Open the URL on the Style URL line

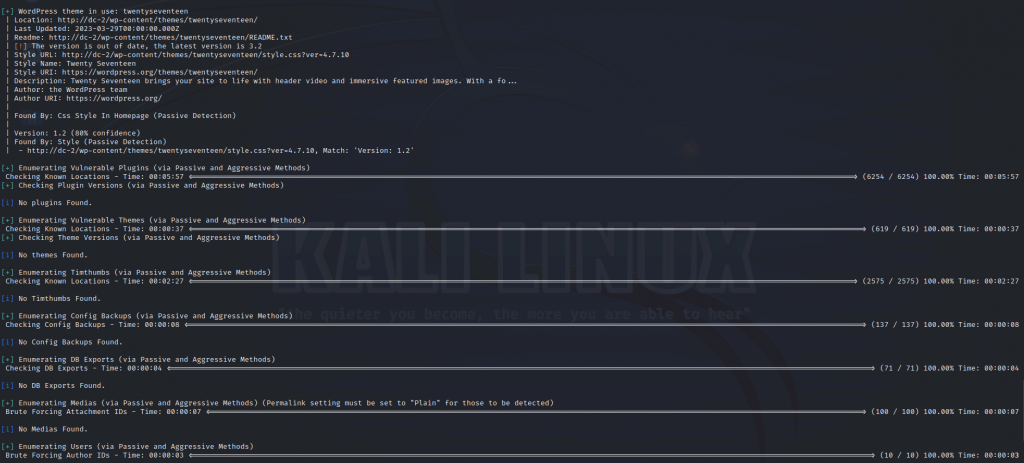point(205,55)
